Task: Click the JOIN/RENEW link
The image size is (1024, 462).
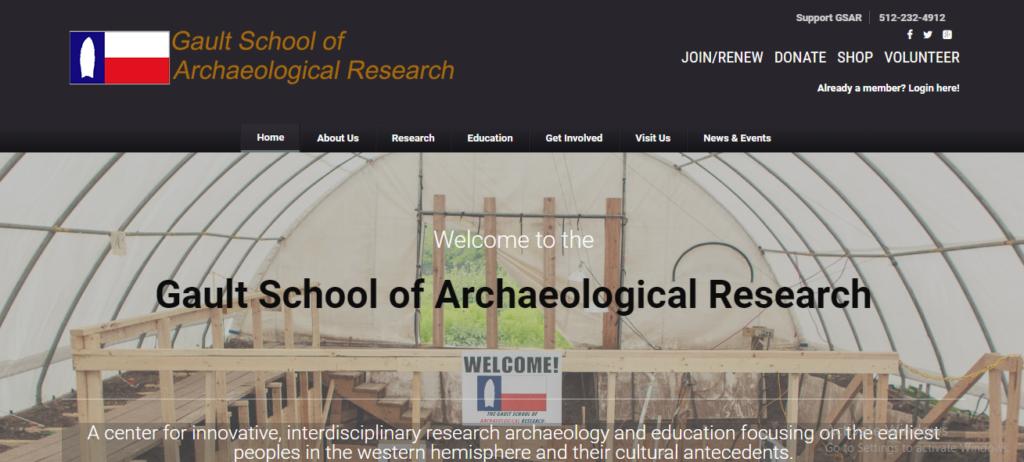Action: [722, 58]
